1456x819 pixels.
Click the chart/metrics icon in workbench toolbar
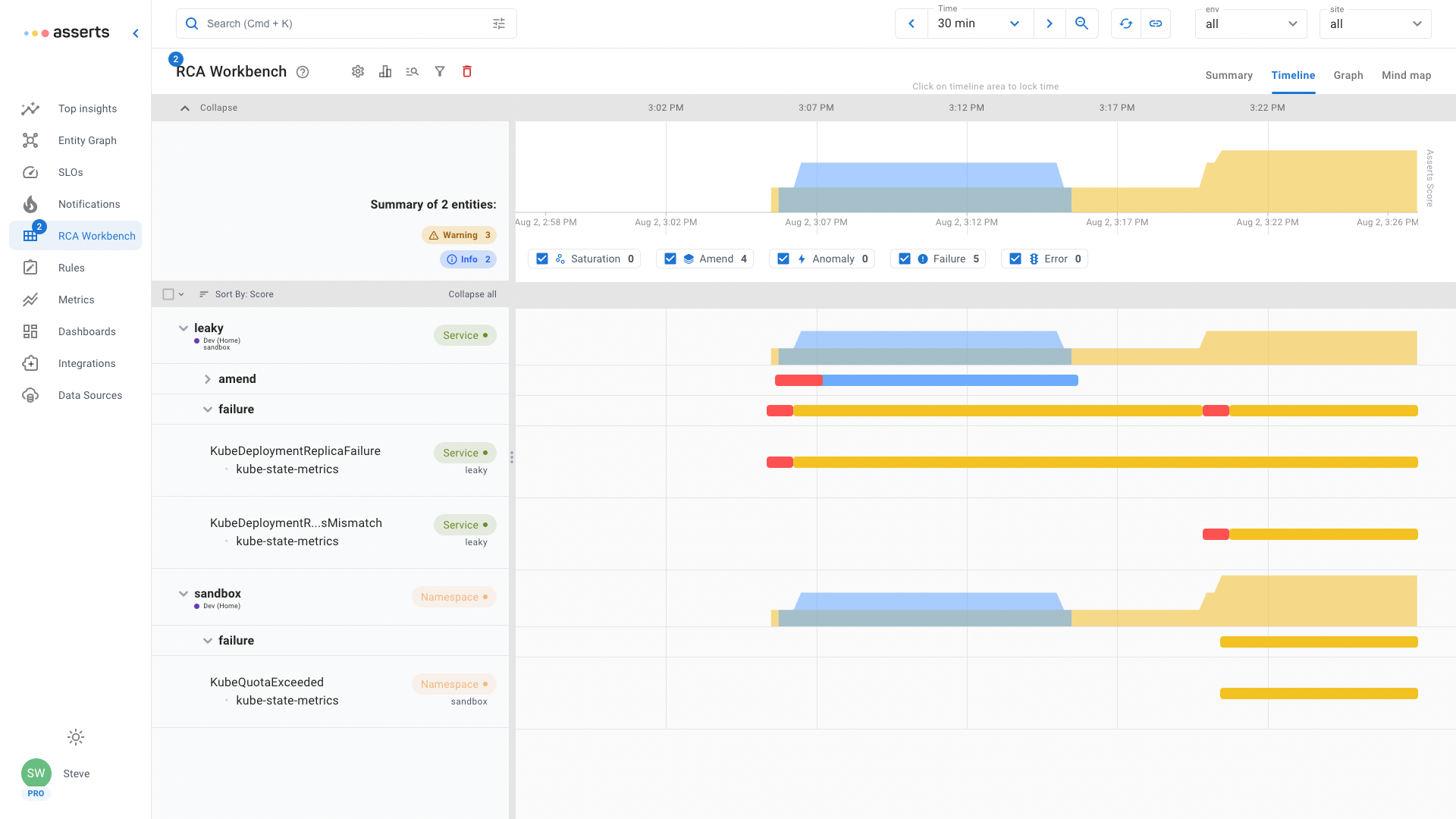(385, 71)
